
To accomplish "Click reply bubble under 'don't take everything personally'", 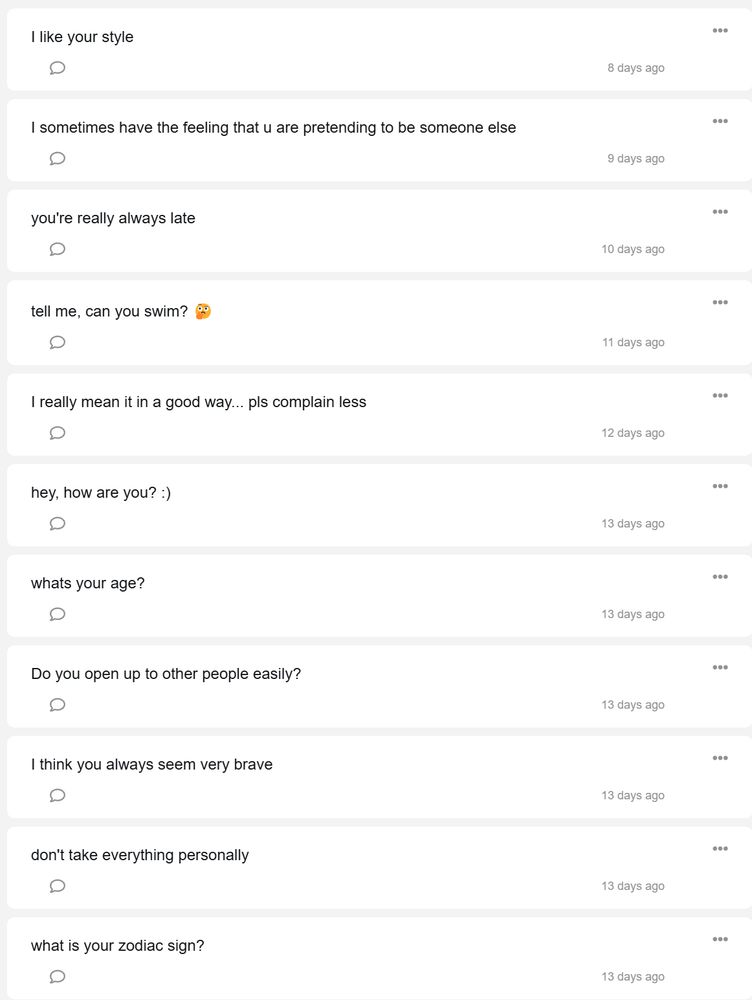I will [58, 886].
